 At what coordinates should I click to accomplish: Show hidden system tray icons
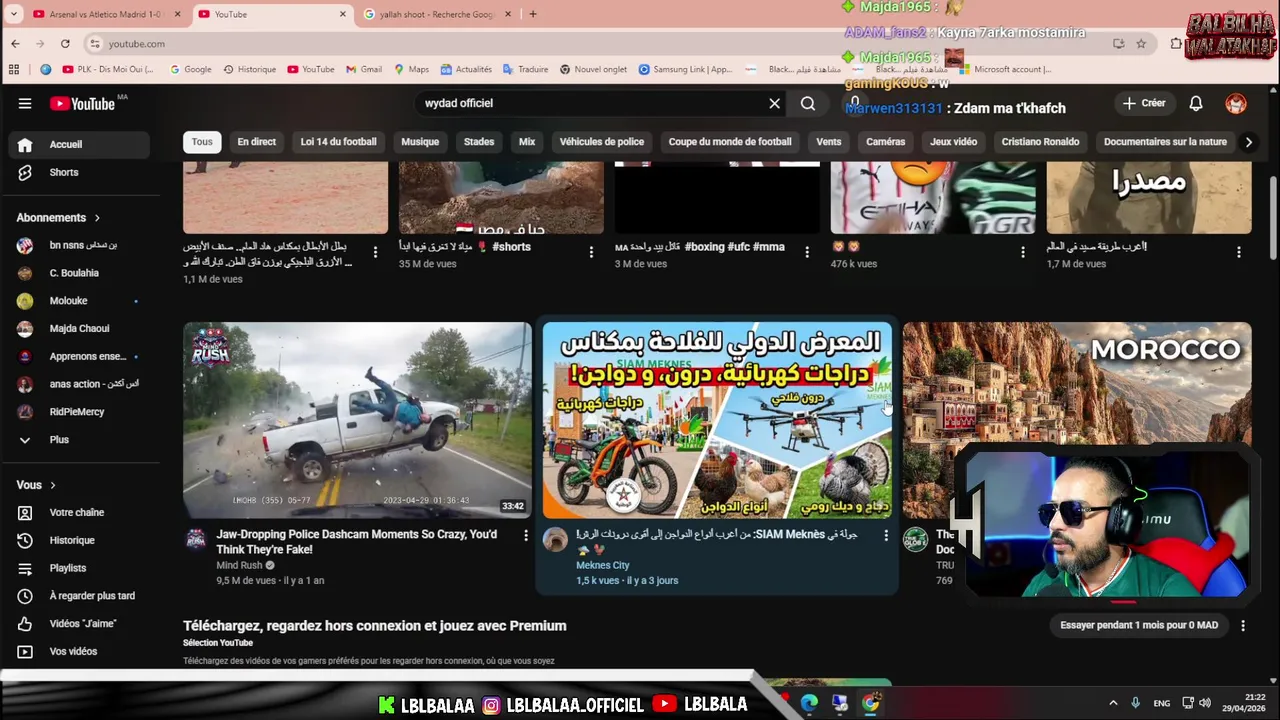tap(1113, 703)
